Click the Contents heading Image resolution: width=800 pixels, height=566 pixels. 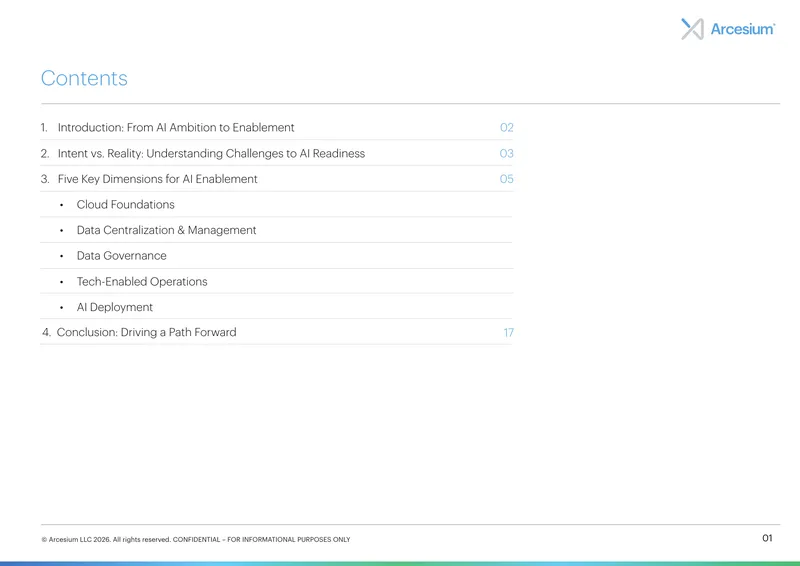(84, 78)
